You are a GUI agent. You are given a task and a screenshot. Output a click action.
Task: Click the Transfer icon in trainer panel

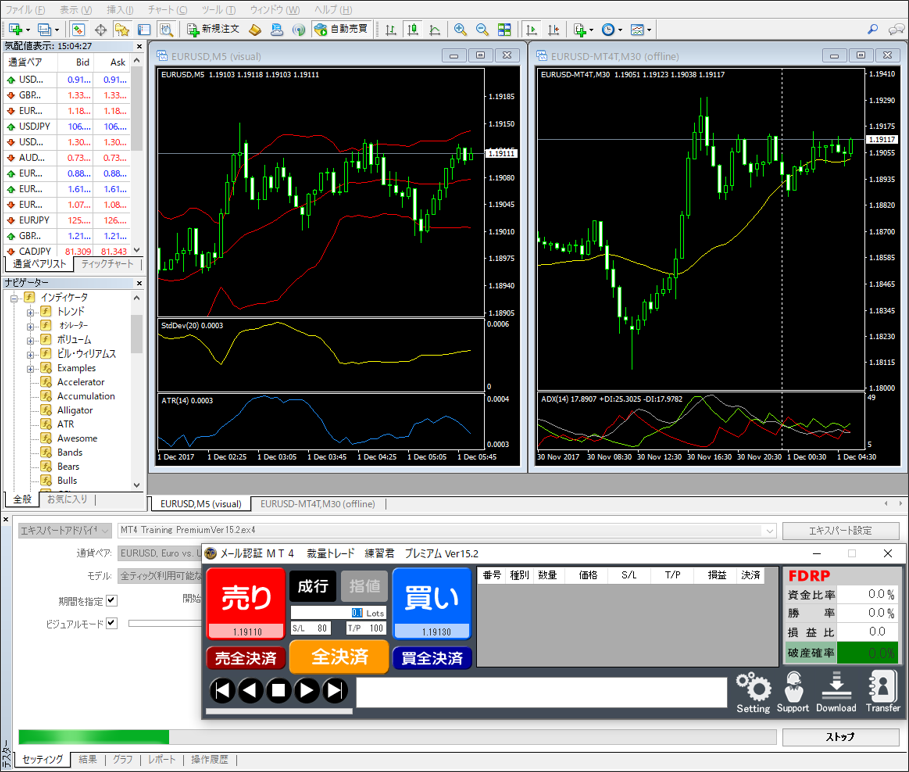pyautogui.click(x=883, y=692)
